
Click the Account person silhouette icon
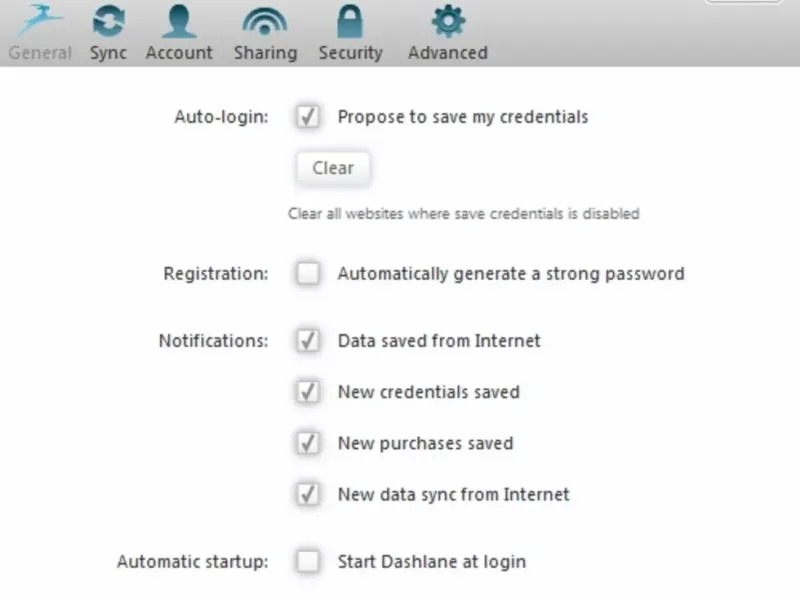point(179,20)
